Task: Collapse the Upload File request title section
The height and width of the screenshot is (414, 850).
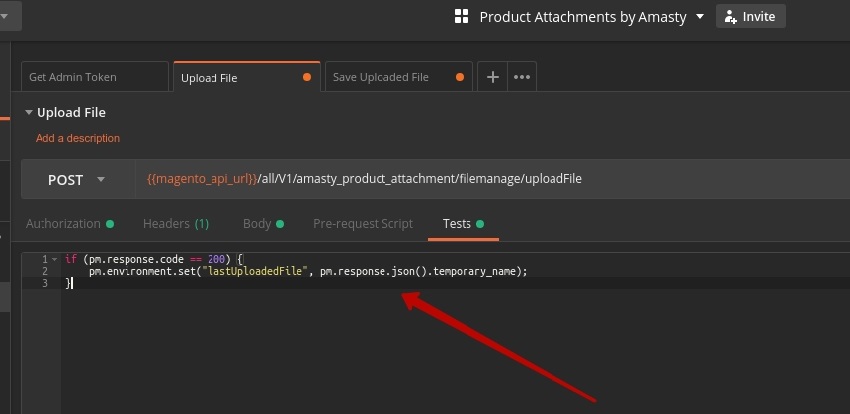Action: [x=28, y=113]
